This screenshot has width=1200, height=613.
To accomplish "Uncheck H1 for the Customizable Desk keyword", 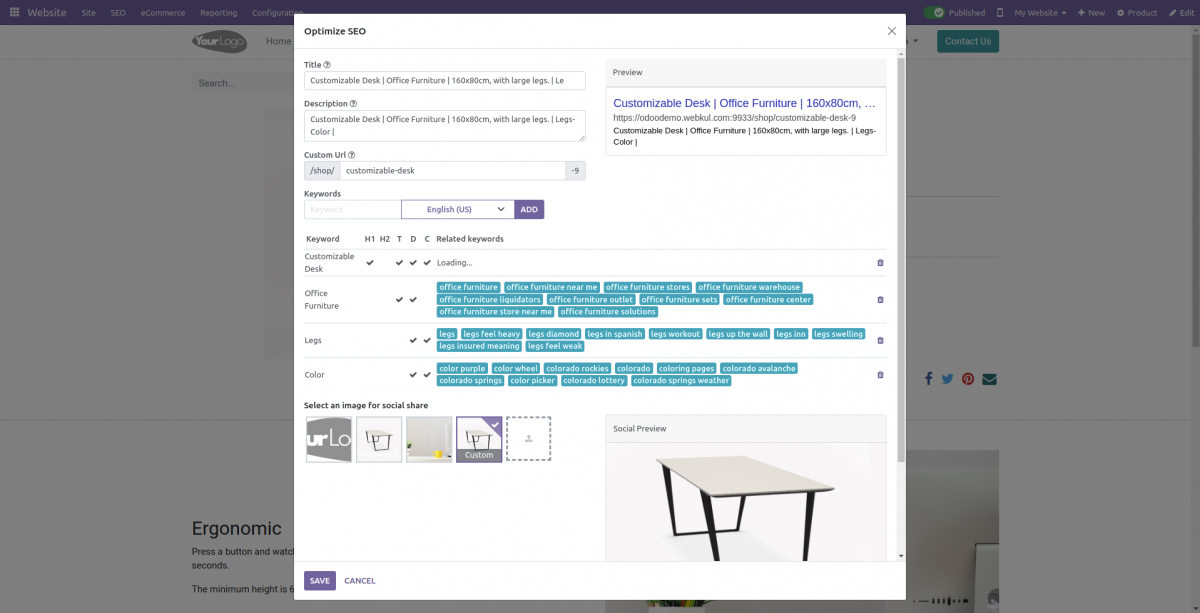I will [370, 262].
